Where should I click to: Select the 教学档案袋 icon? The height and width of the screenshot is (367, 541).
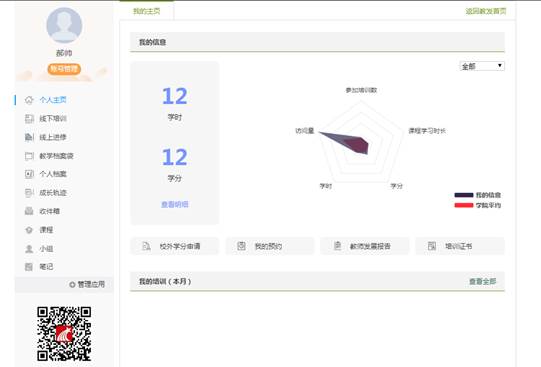click(29, 156)
